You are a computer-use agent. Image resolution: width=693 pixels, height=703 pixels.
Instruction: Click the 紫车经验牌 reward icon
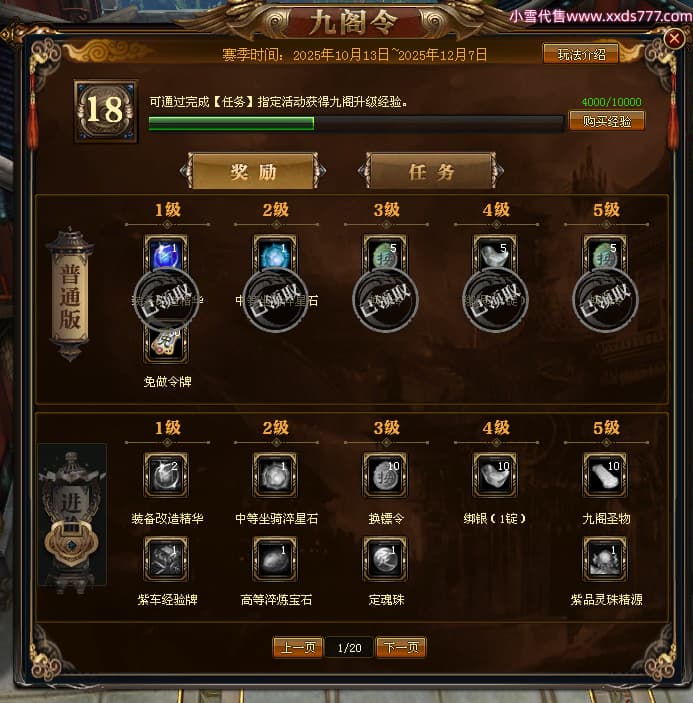166,559
